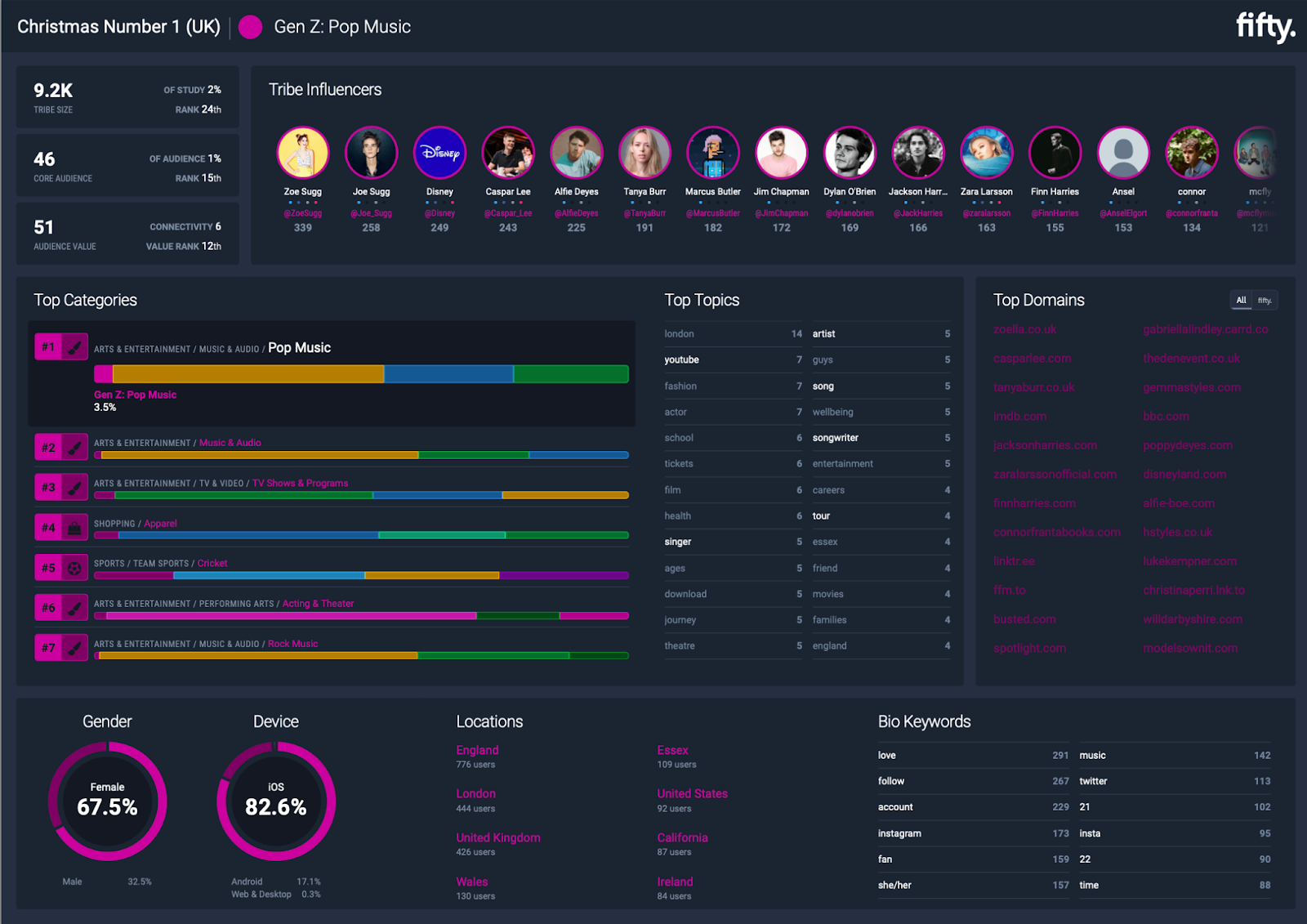The width and height of the screenshot is (1307, 924).
Task: Open Marcus Butler avatar
Action: point(713,152)
